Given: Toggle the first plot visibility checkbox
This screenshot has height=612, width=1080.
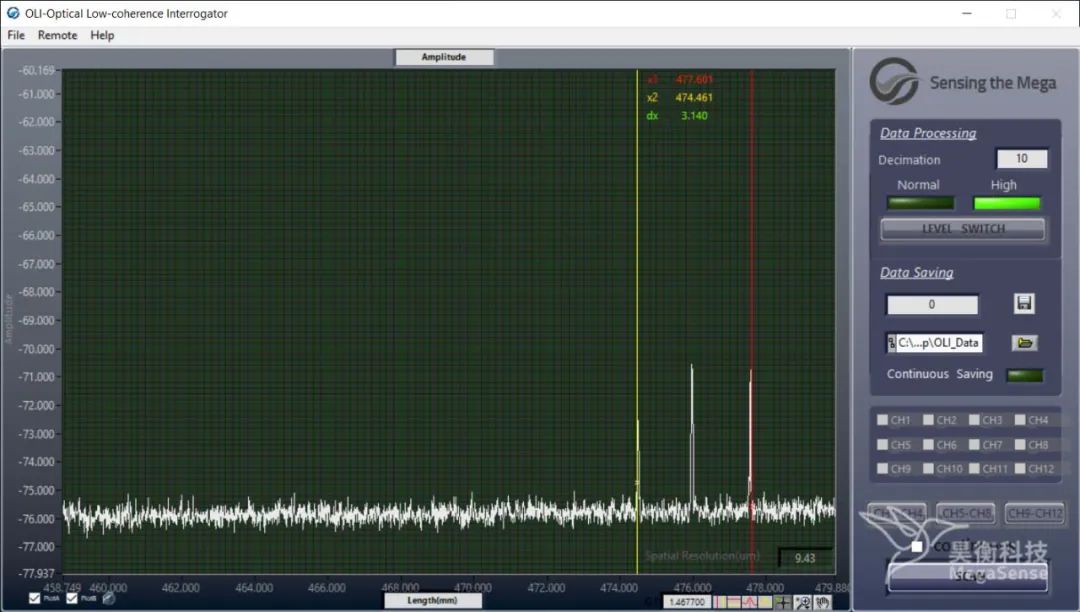Looking at the screenshot, I should [36, 599].
